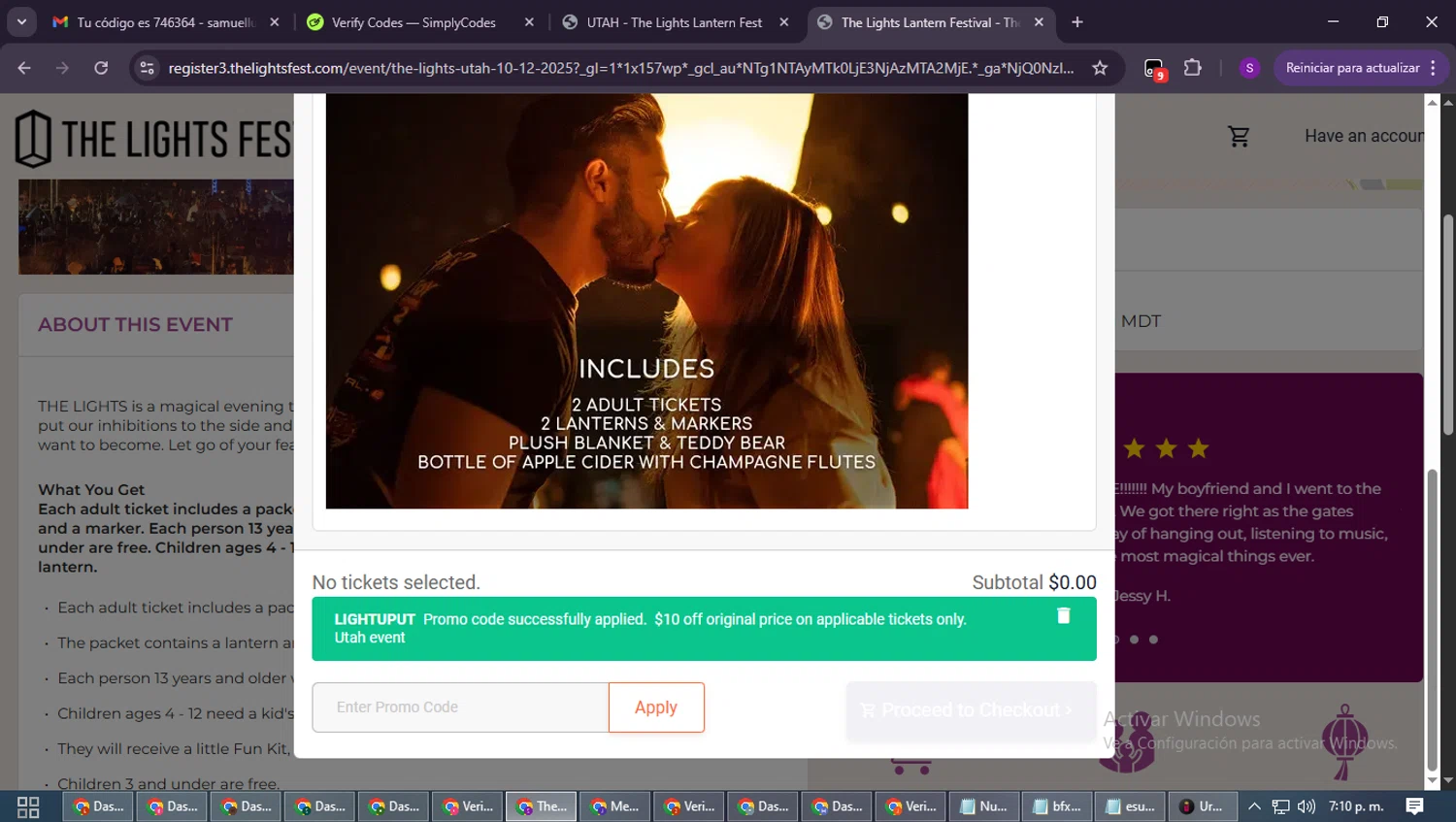
Task: View site information icon in address bar
Action: click(x=147, y=68)
